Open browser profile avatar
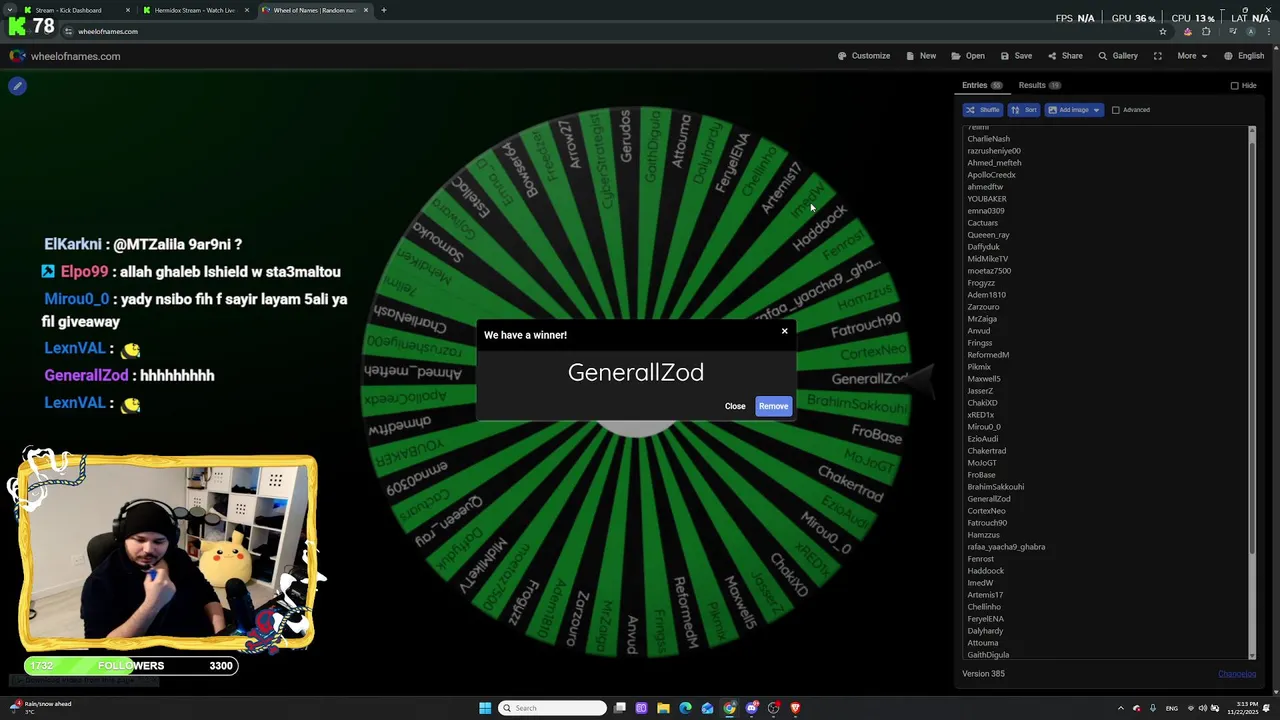 (1250, 31)
